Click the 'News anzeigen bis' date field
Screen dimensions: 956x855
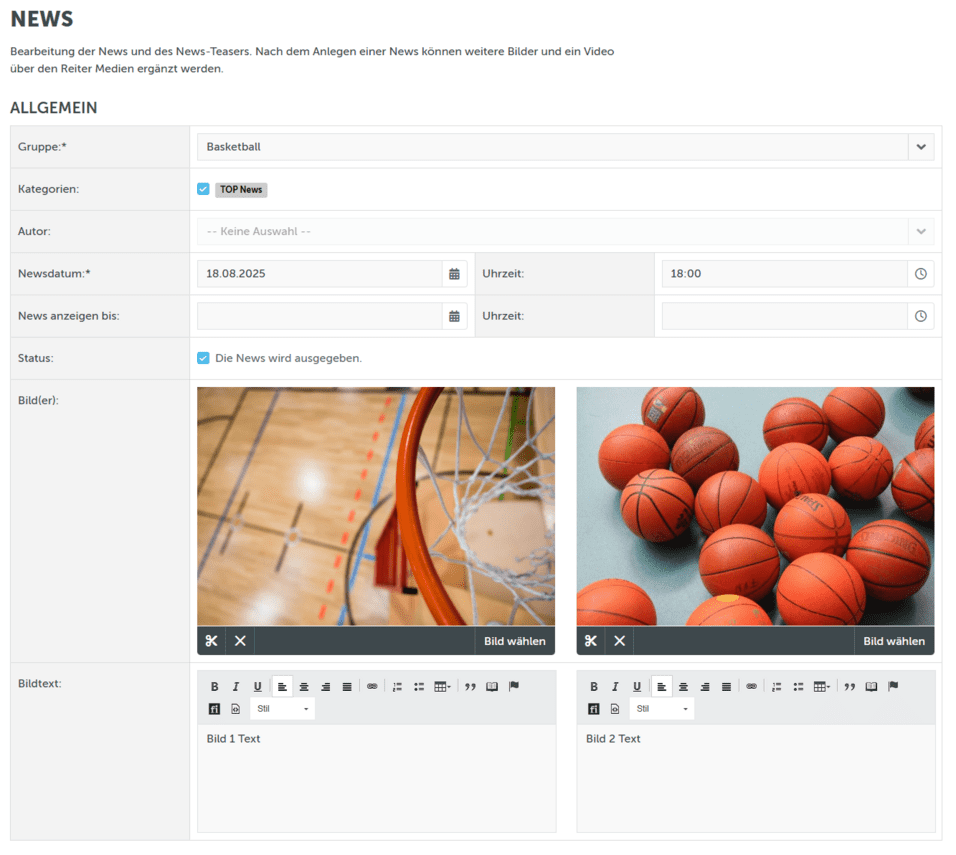pyautogui.click(x=319, y=316)
